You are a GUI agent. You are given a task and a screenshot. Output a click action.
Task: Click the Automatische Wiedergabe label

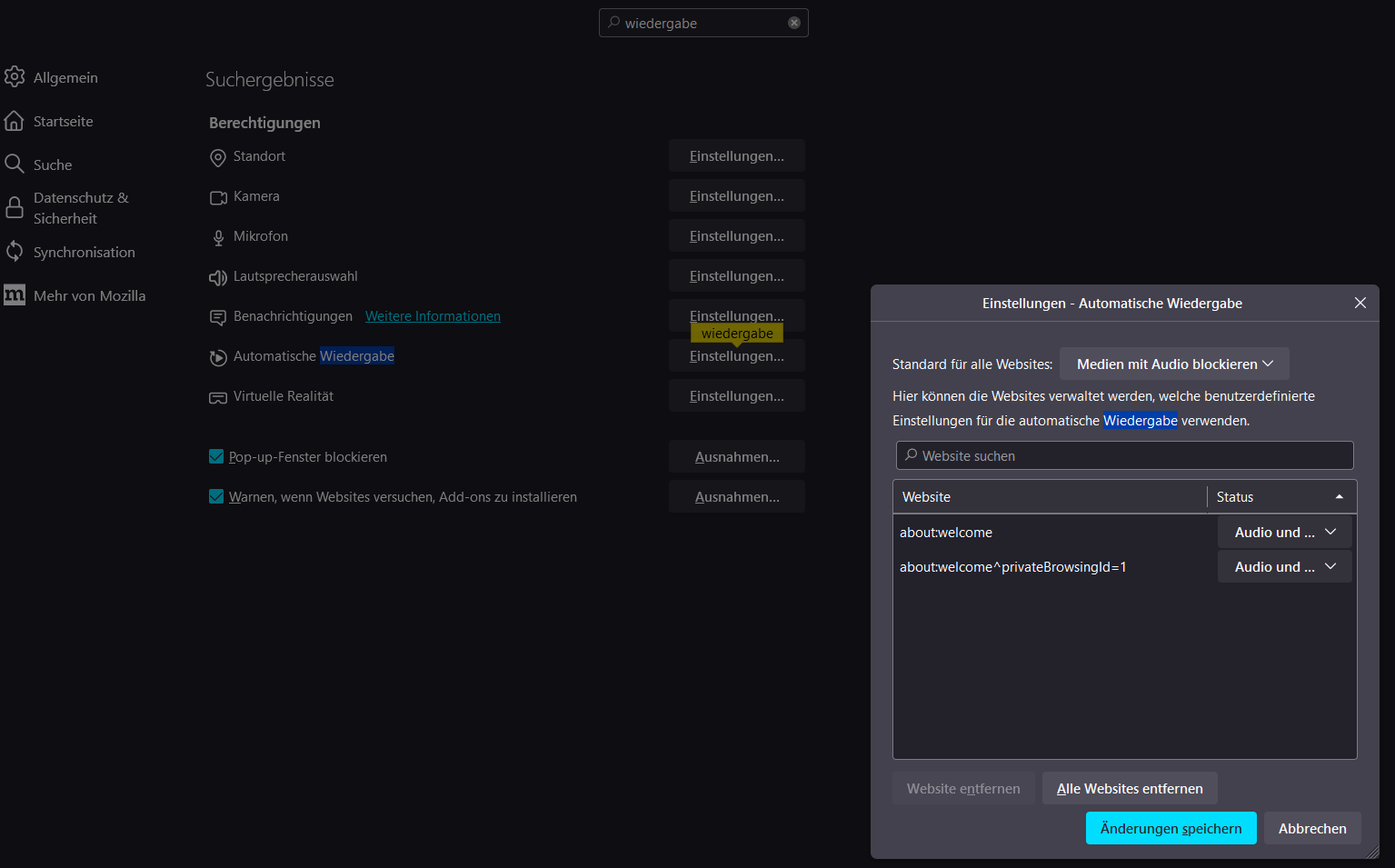pos(314,355)
